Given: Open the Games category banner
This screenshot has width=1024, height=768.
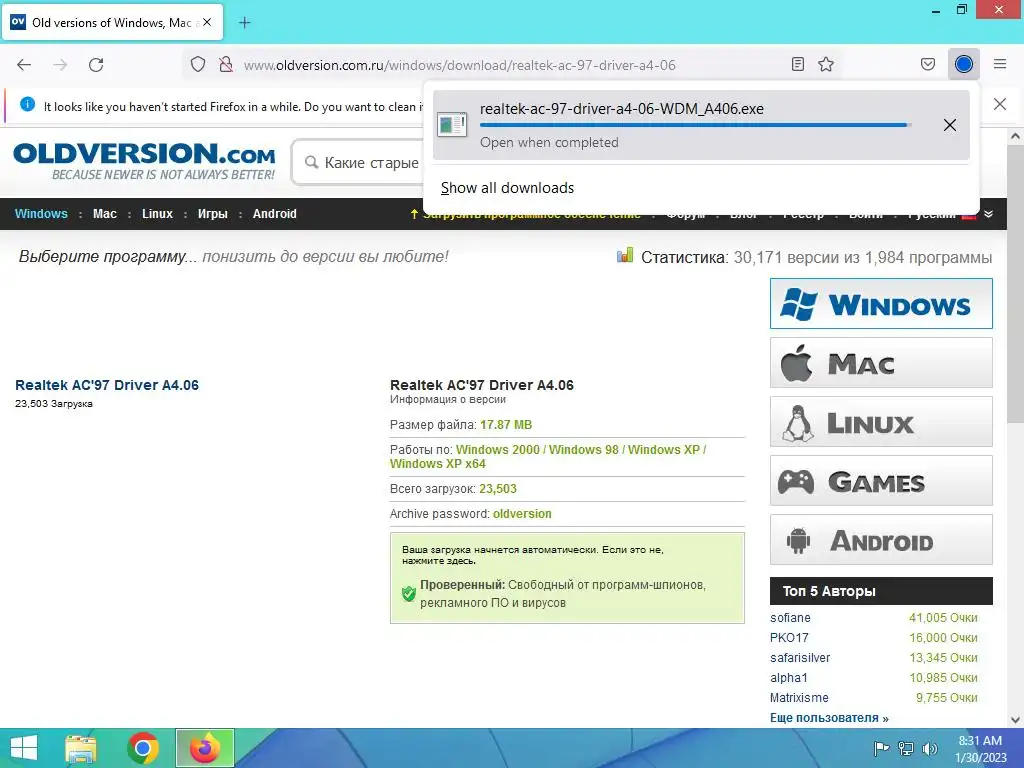Looking at the screenshot, I should click(881, 481).
